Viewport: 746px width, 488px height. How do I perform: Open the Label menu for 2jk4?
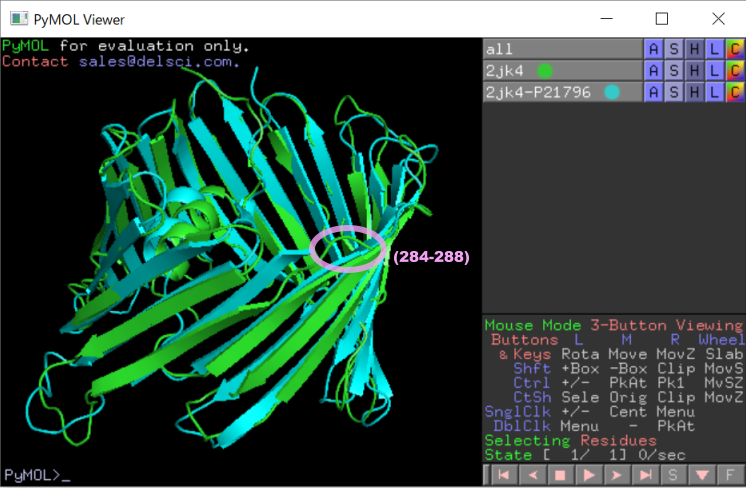pos(714,71)
